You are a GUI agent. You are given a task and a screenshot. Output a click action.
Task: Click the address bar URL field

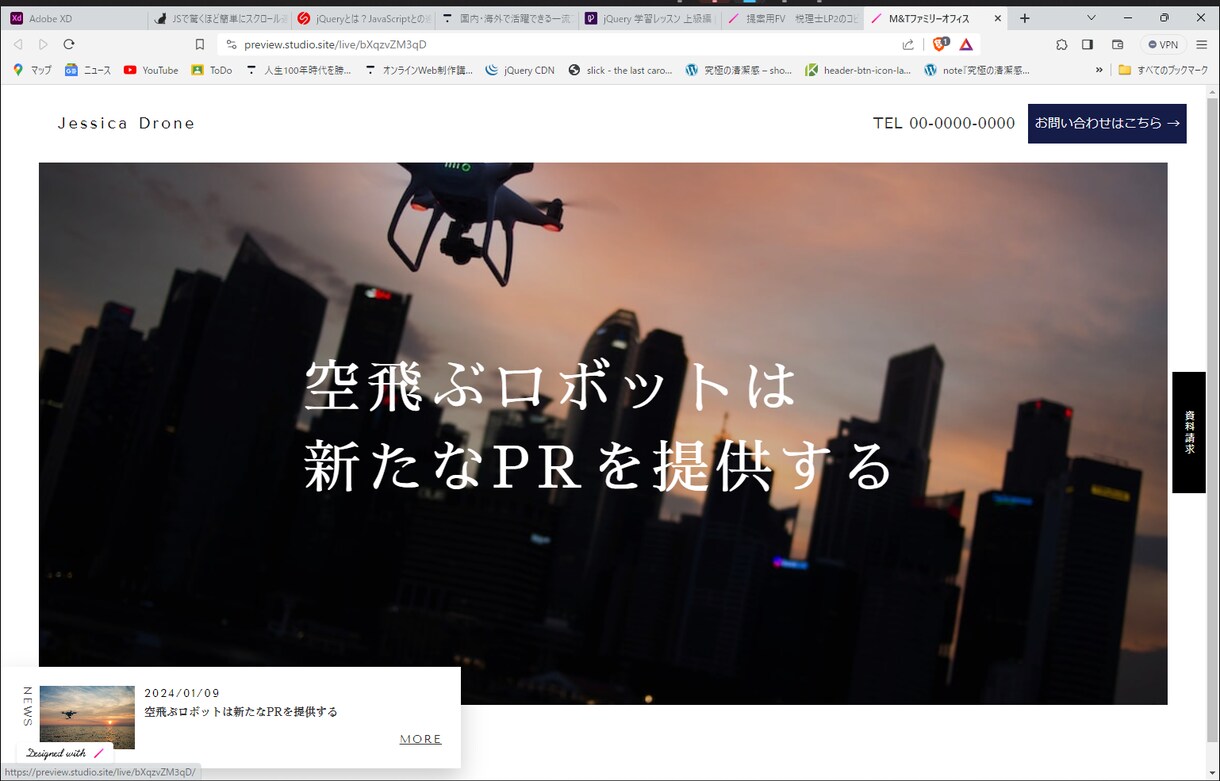tap(560, 45)
